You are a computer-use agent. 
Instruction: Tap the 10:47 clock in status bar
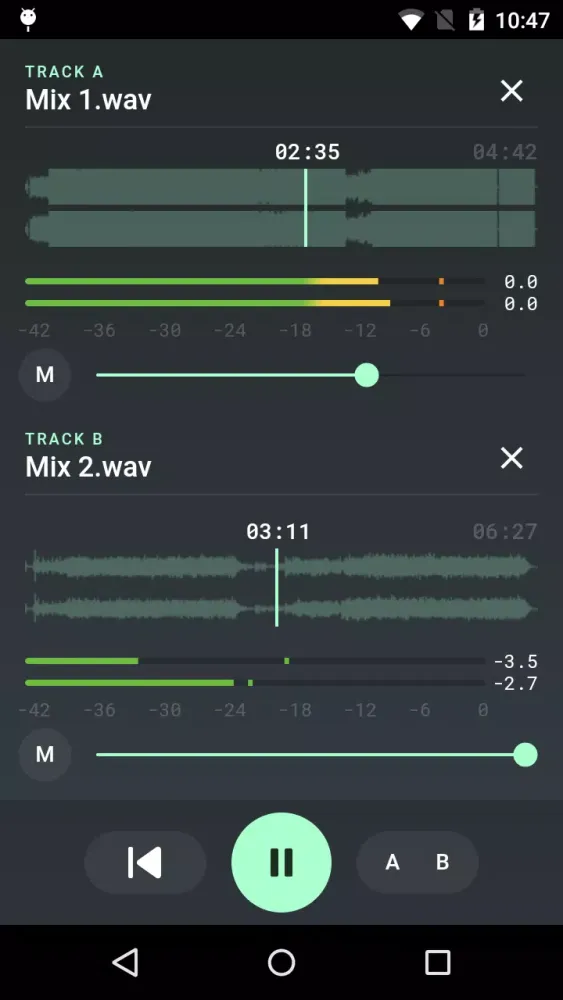tap(522, 20)
